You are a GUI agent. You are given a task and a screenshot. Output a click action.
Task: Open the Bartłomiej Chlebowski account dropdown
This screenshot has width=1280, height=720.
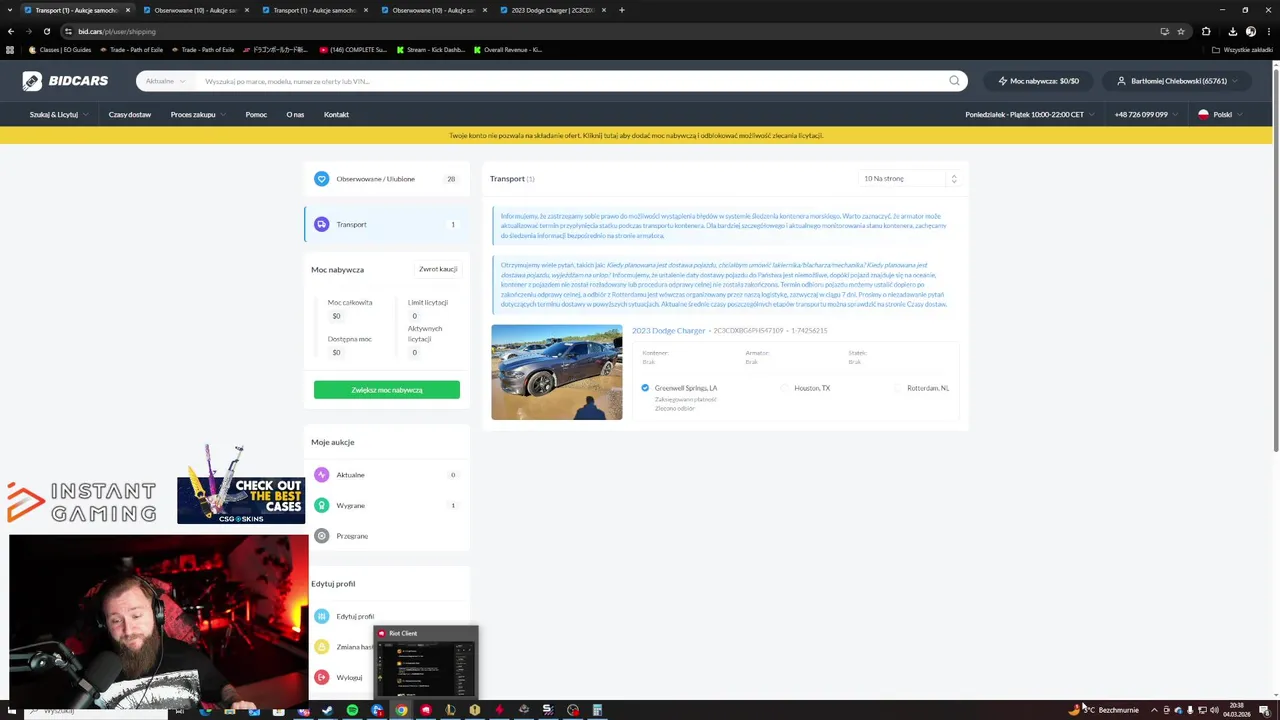pos(1178,81)
